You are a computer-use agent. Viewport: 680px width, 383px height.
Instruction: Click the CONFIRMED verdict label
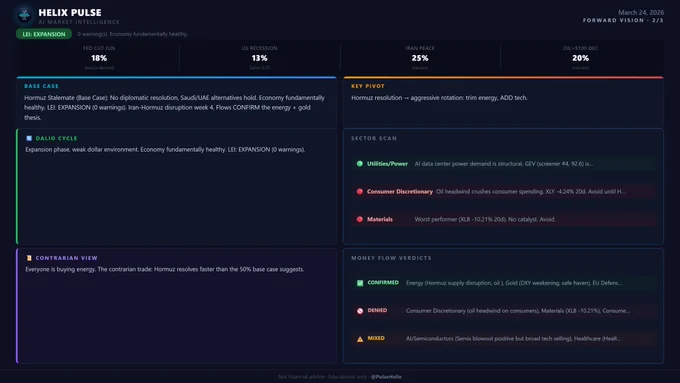pos(383,283)
